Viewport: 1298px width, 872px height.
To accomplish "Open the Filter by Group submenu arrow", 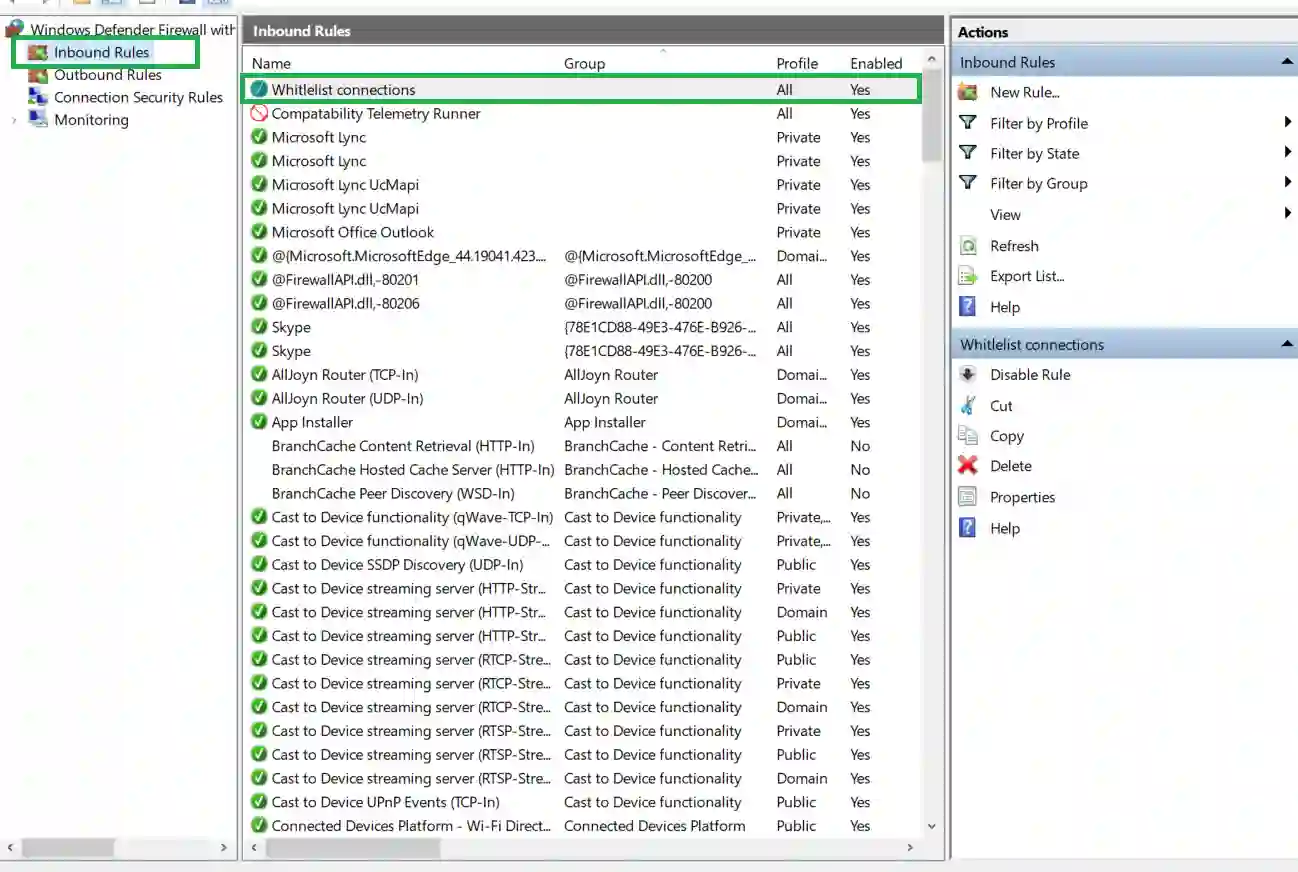I will click(1287, 183).
